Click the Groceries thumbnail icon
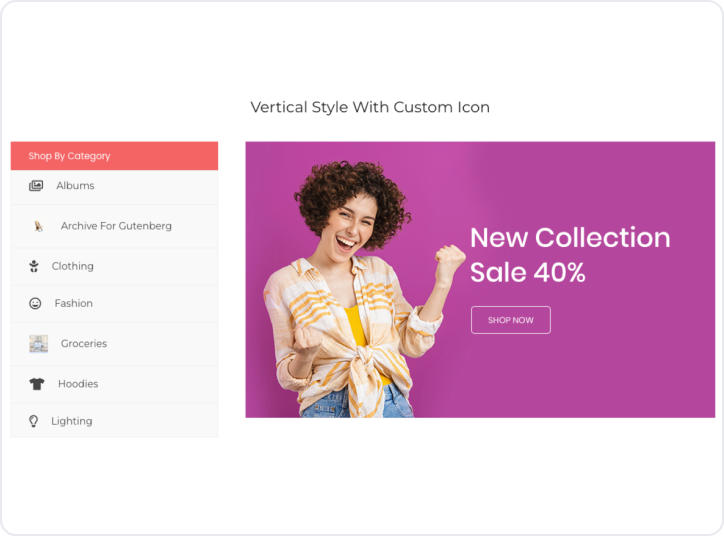The image size is (724, 536). [38, 344]
